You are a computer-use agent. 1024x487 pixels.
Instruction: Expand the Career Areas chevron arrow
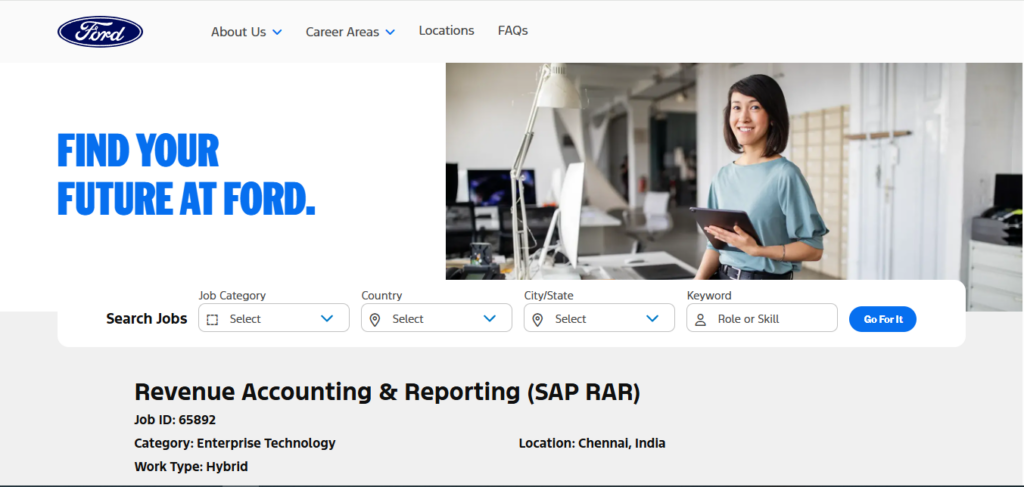point(390,32)
